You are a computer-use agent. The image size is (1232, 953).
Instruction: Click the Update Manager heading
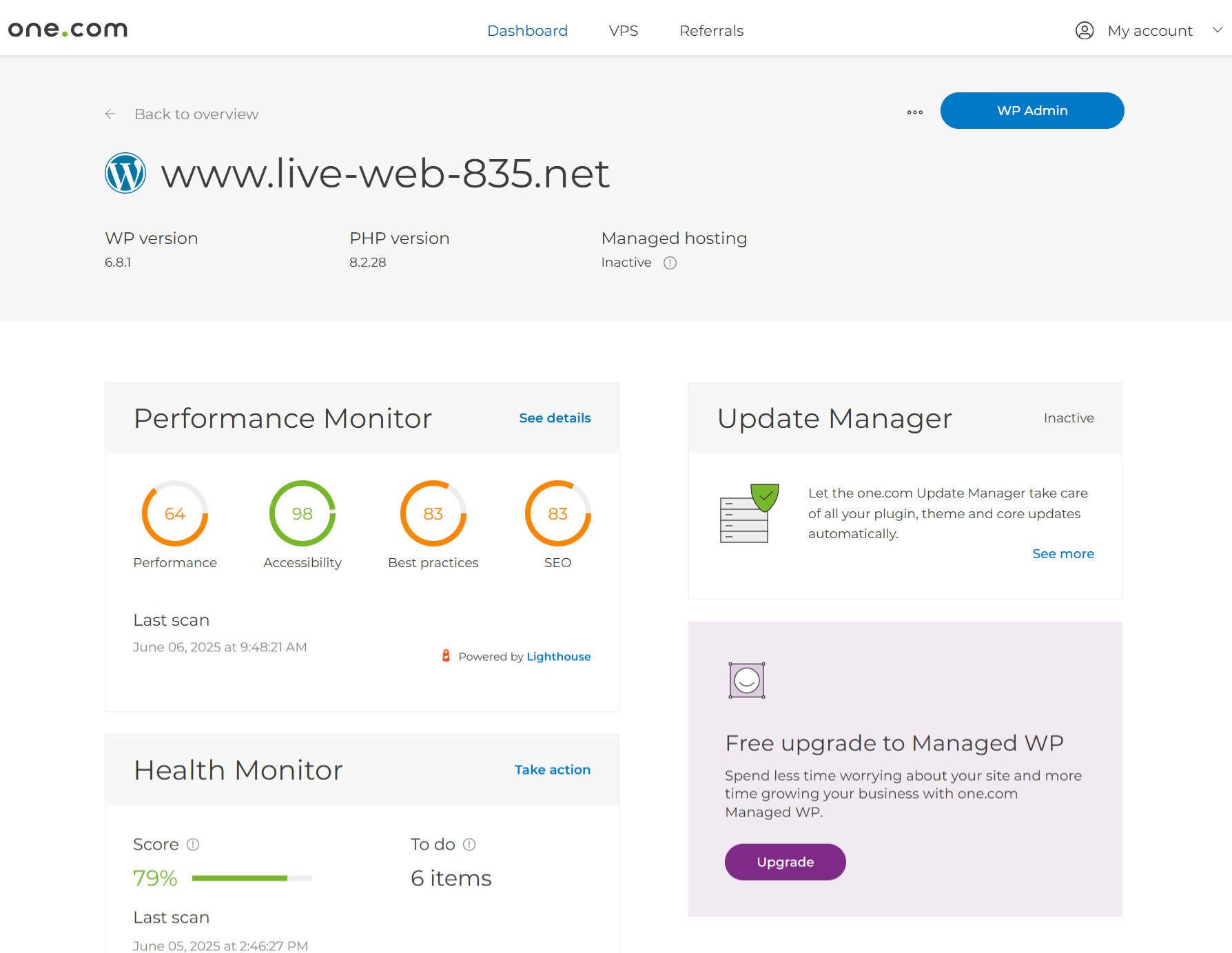pyautogui.click(x=834, y=419)
